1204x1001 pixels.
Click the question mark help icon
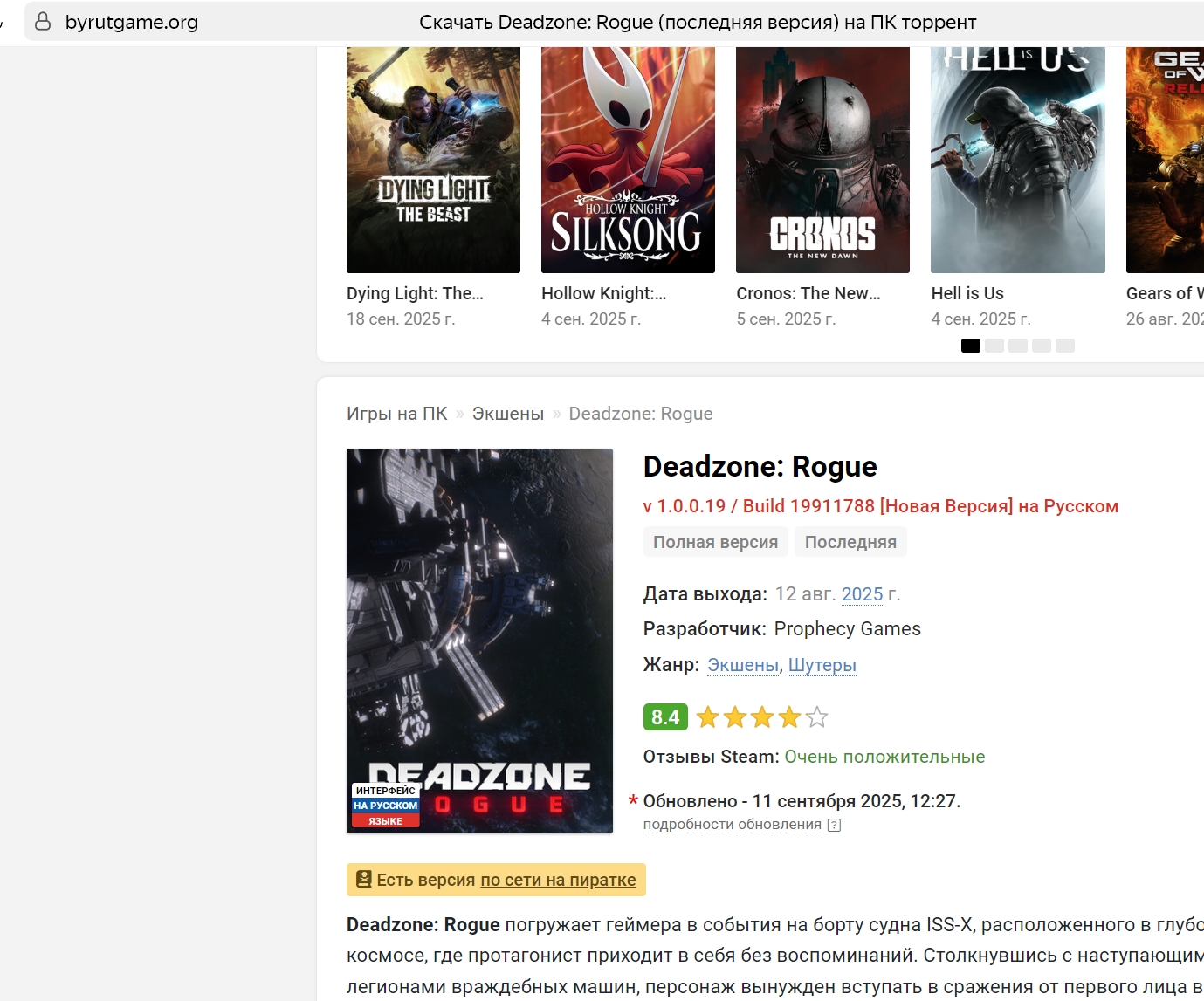834,825
